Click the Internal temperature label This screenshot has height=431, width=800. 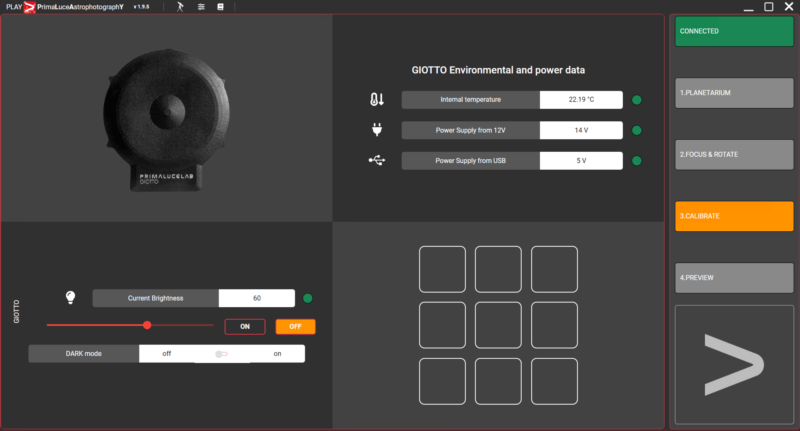pyautogui.click(x=470, y=99)
